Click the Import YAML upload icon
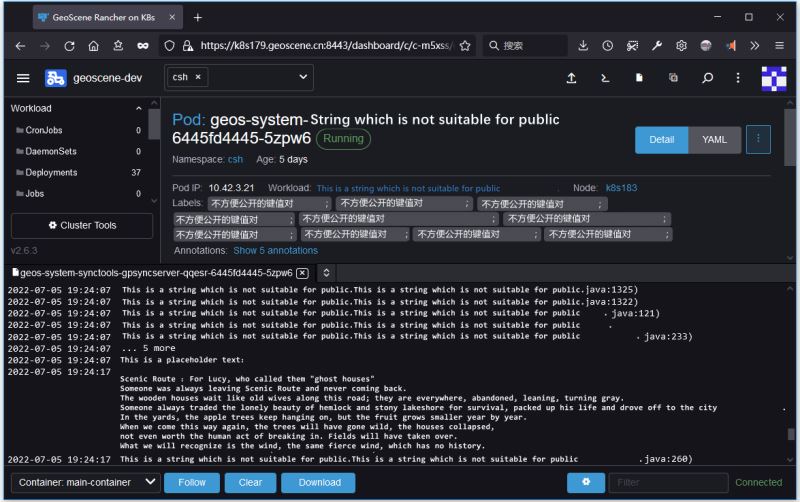 click(x=571, y=78)
